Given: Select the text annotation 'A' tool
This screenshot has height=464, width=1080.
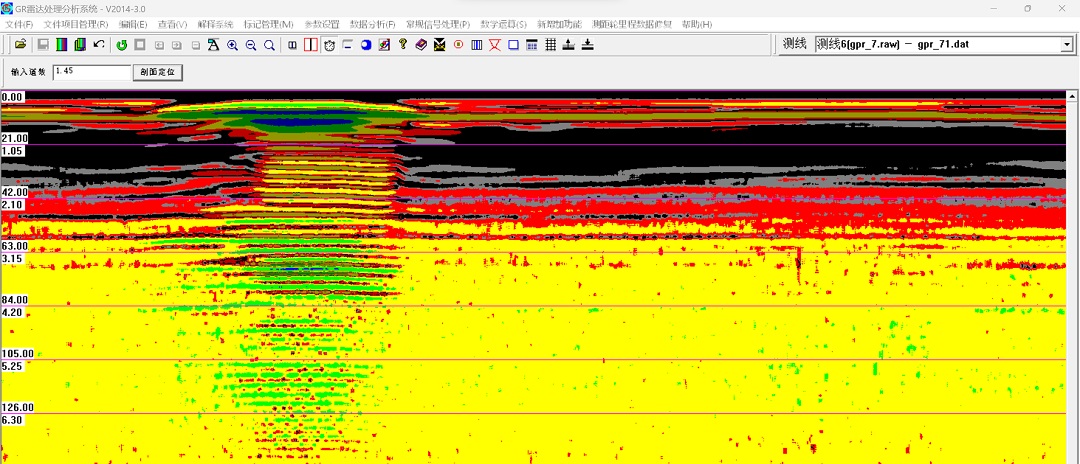Looking at the screenshot, I should click(x=214, y=45).
